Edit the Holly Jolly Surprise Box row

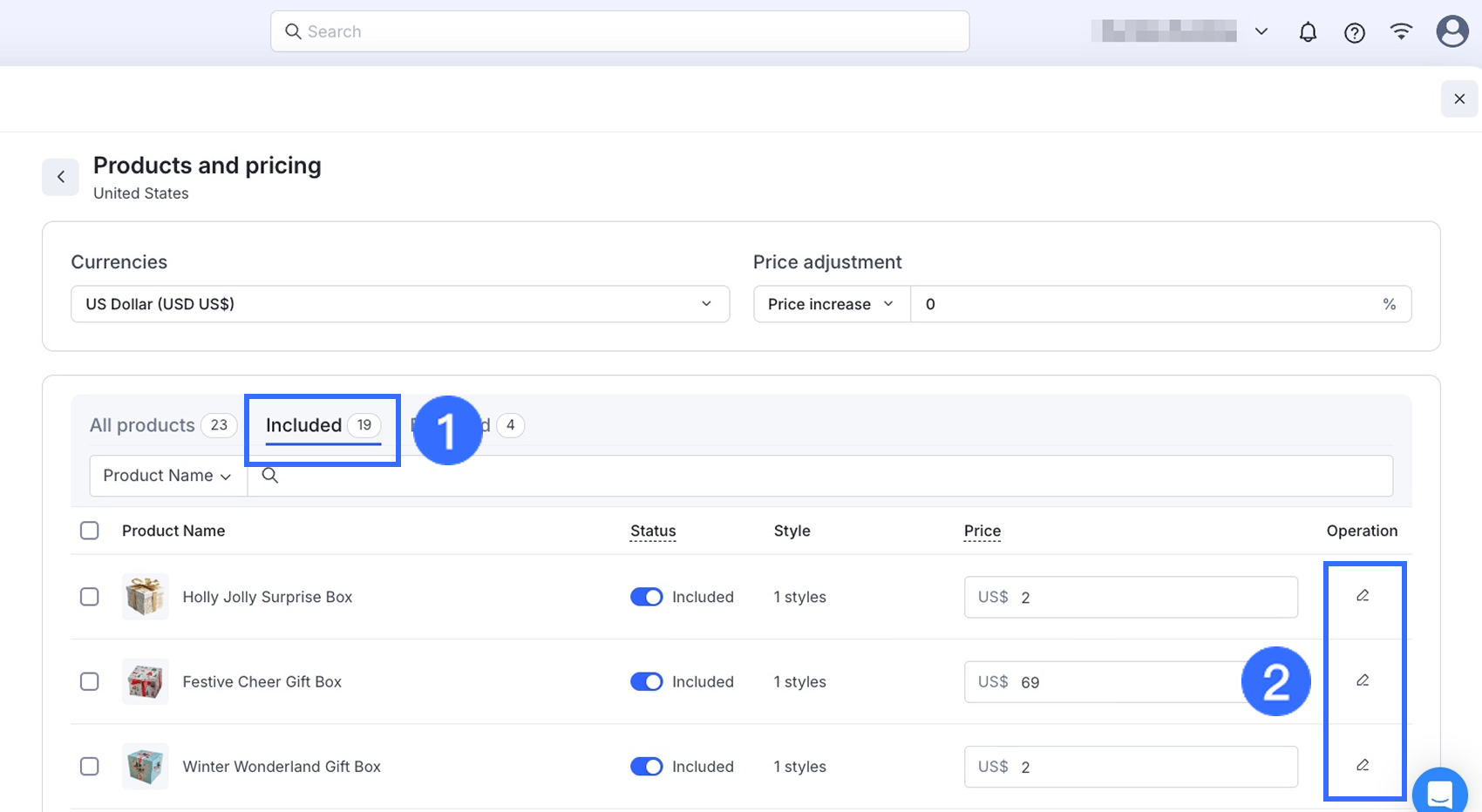pyautogui.click(x=1363, y=596)
